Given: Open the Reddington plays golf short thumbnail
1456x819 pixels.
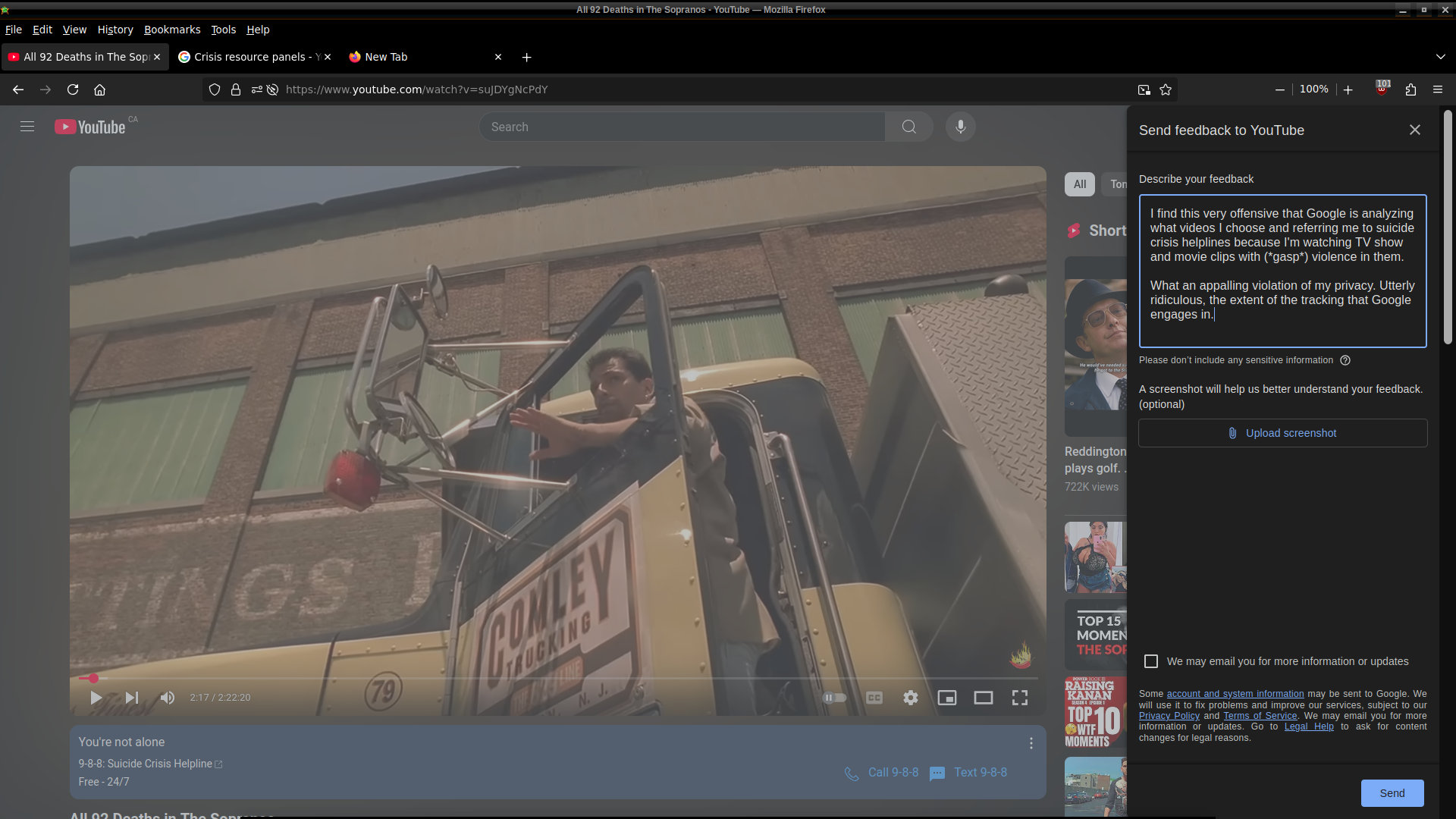Looking at the screenshot, I should [x=1096, y=347].
